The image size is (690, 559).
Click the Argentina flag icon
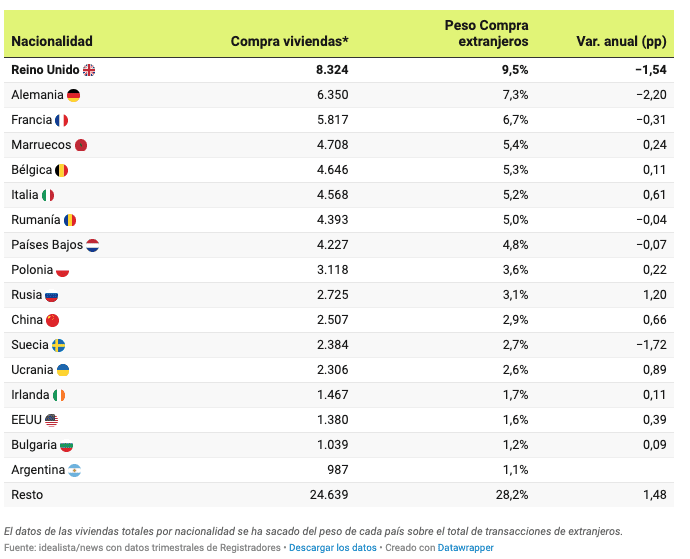pos(74,470)
